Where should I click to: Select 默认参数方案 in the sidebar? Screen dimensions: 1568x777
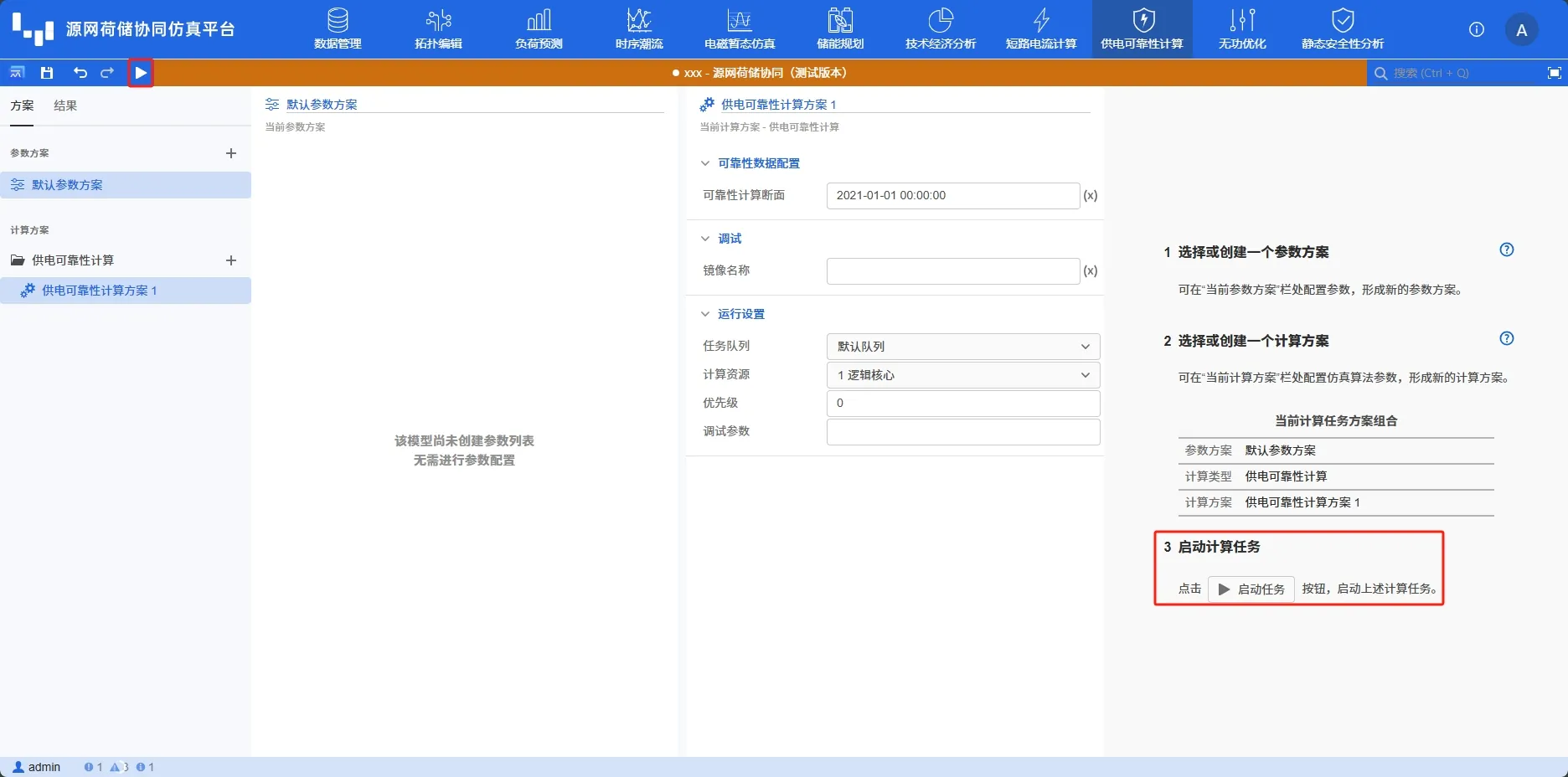[126, 185]
